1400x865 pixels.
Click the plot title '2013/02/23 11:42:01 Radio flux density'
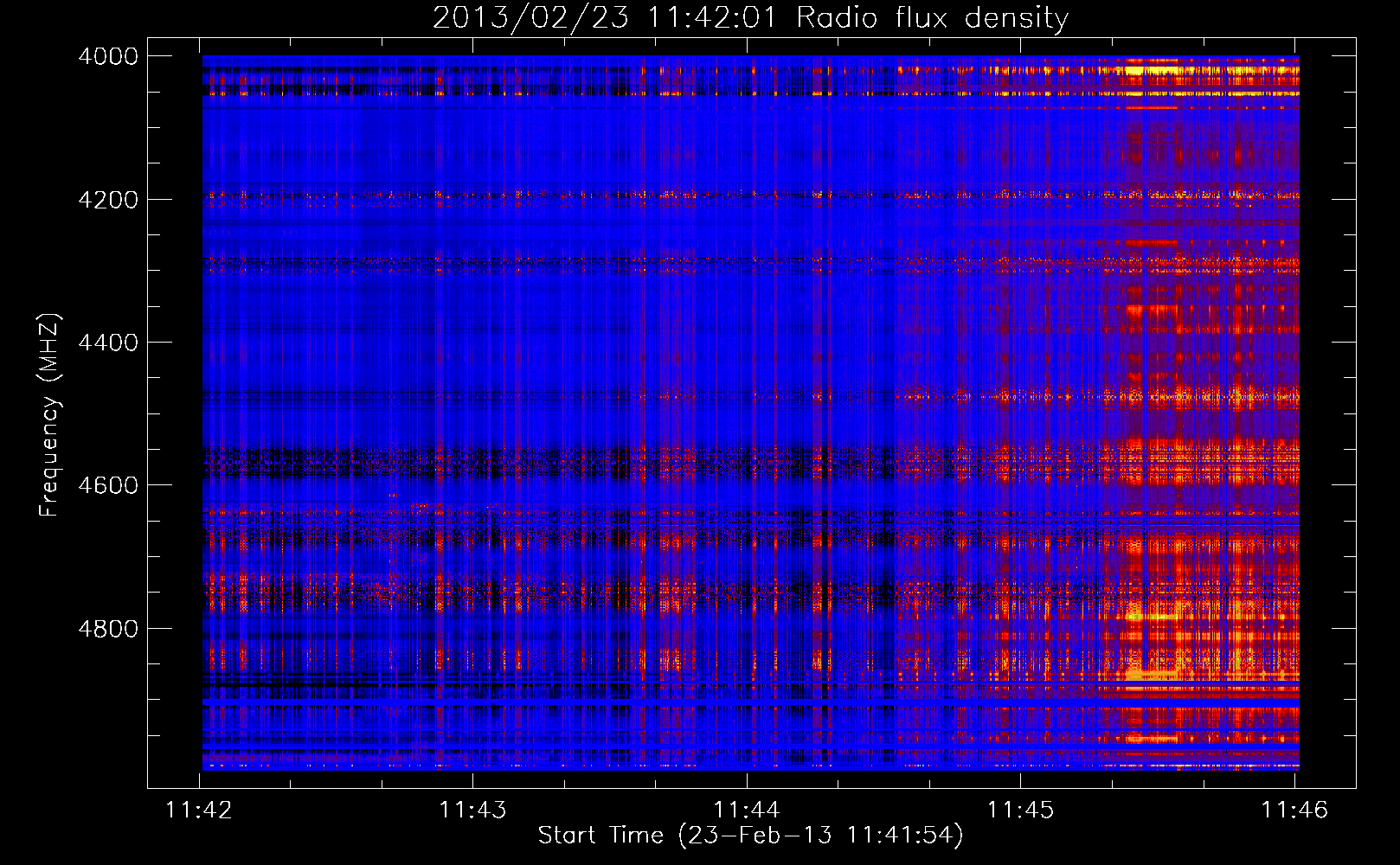pyautogui.click(x=750, y=18)
